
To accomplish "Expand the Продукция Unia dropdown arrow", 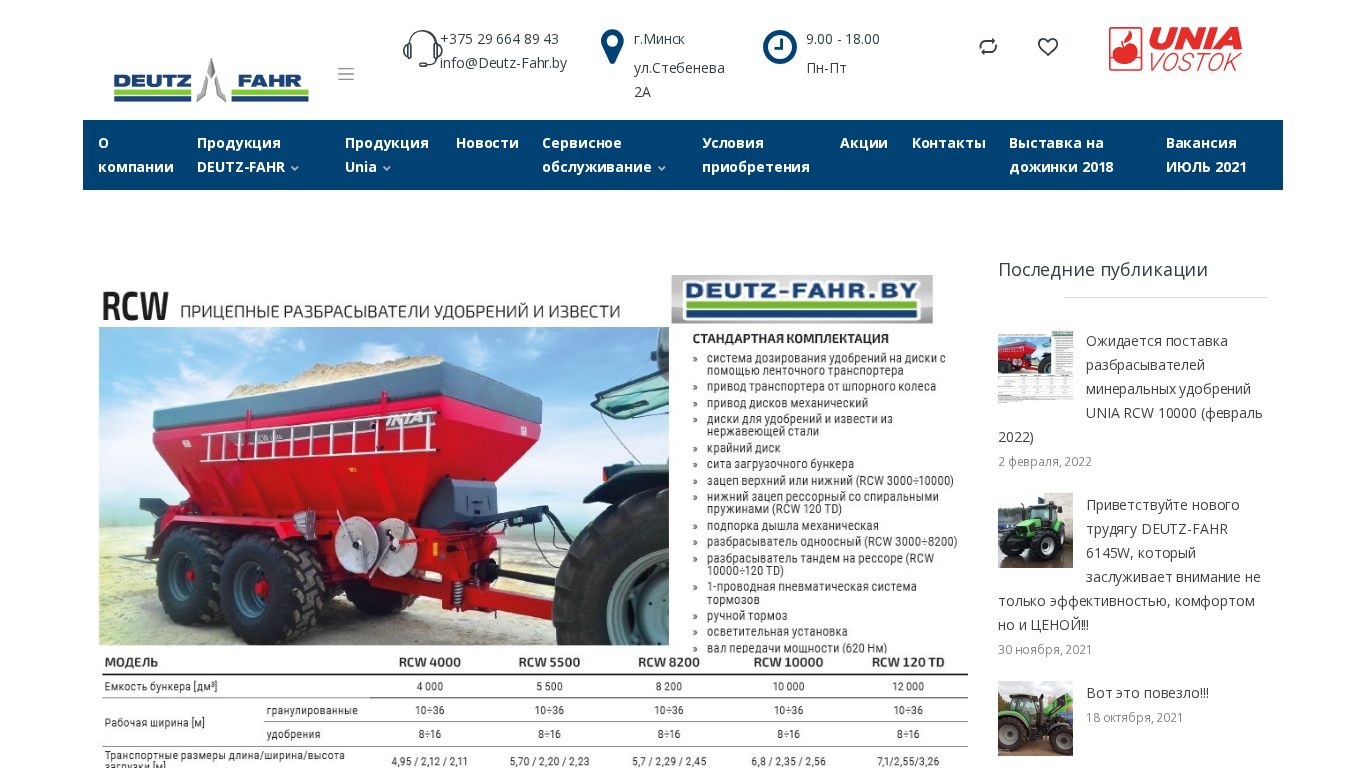I will tap(387, 168).
